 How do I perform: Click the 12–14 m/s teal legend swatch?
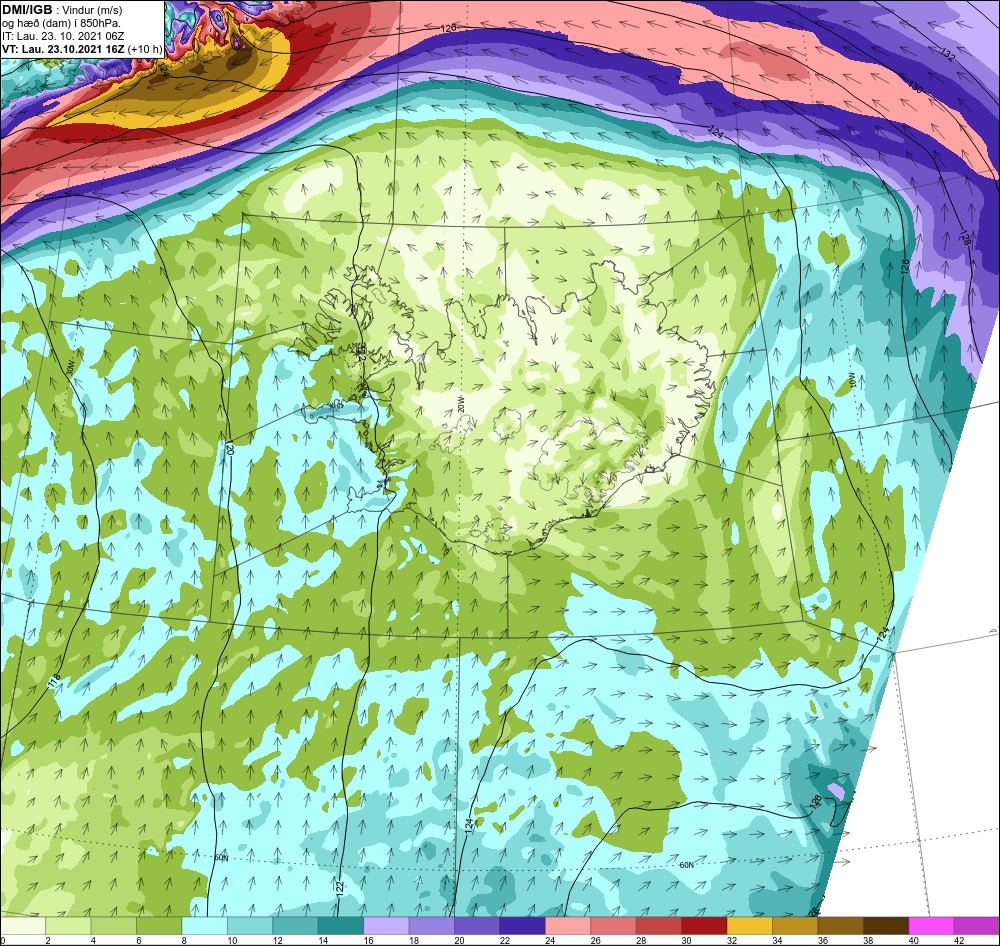(x=295, y=926)
